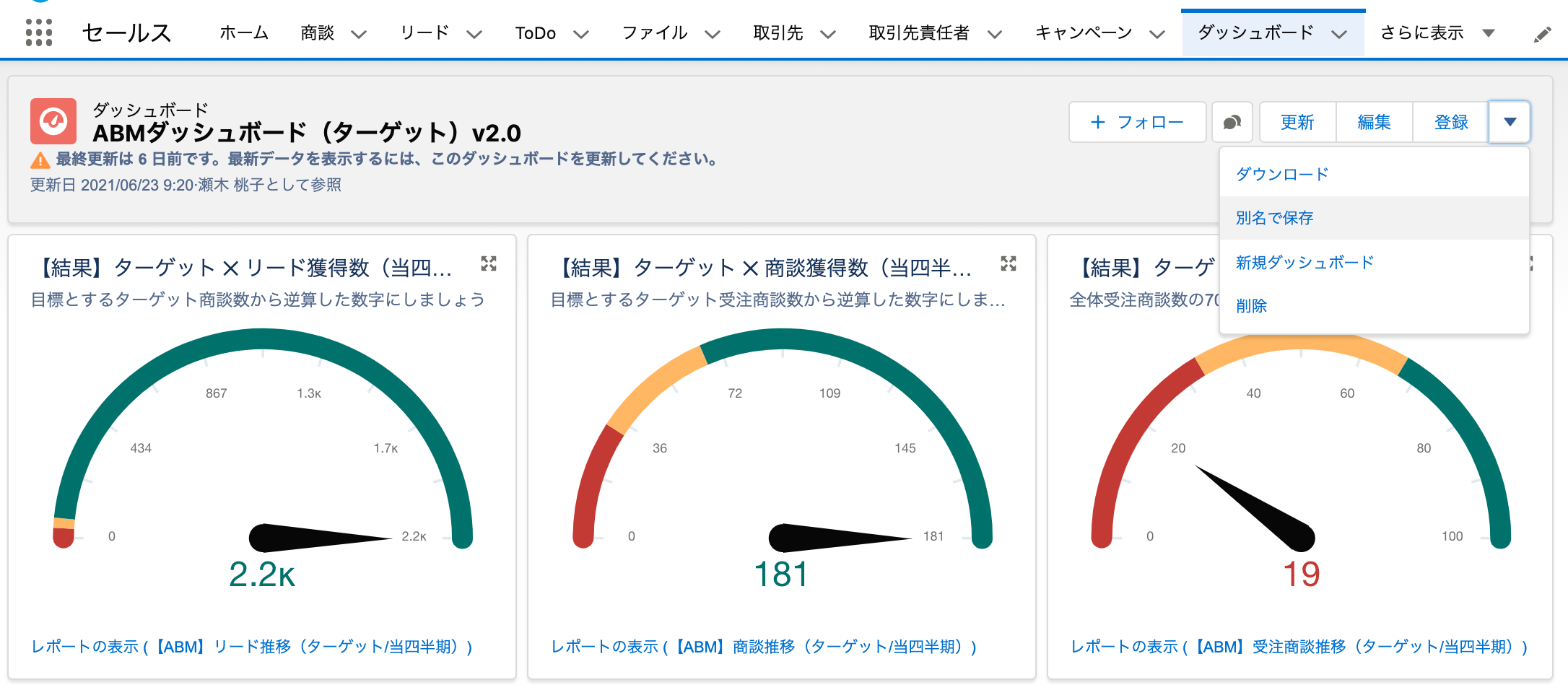Open the 商談 tab dropdown chevron
The image size is (1568, 690).
(x=359, y=34)
